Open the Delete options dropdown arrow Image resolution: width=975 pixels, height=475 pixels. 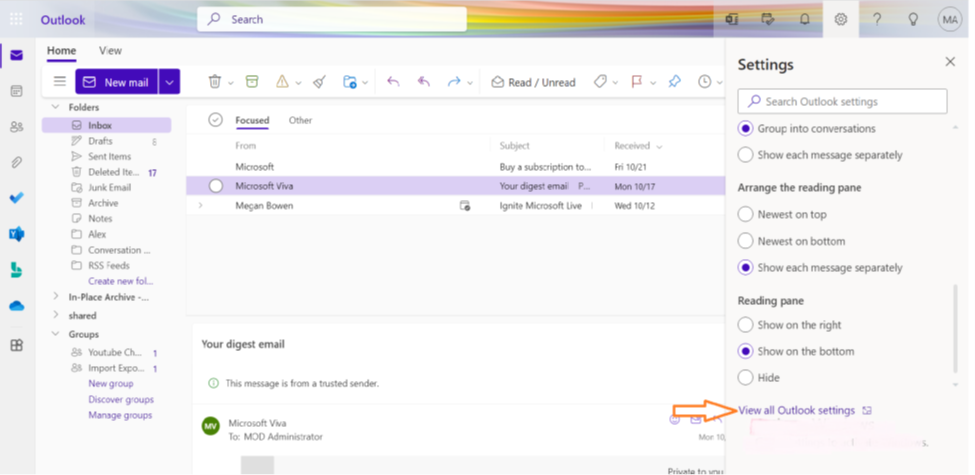[231, 83]
